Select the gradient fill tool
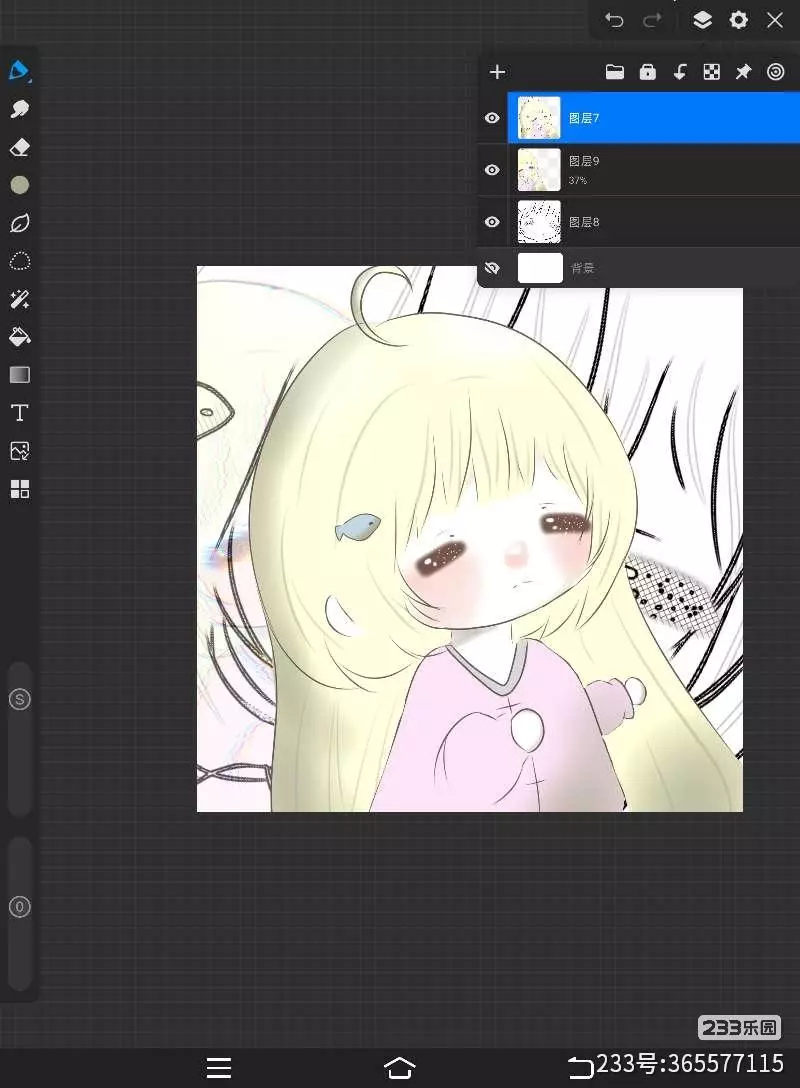Screen dimensions: 800x1088 coord(19,375)
